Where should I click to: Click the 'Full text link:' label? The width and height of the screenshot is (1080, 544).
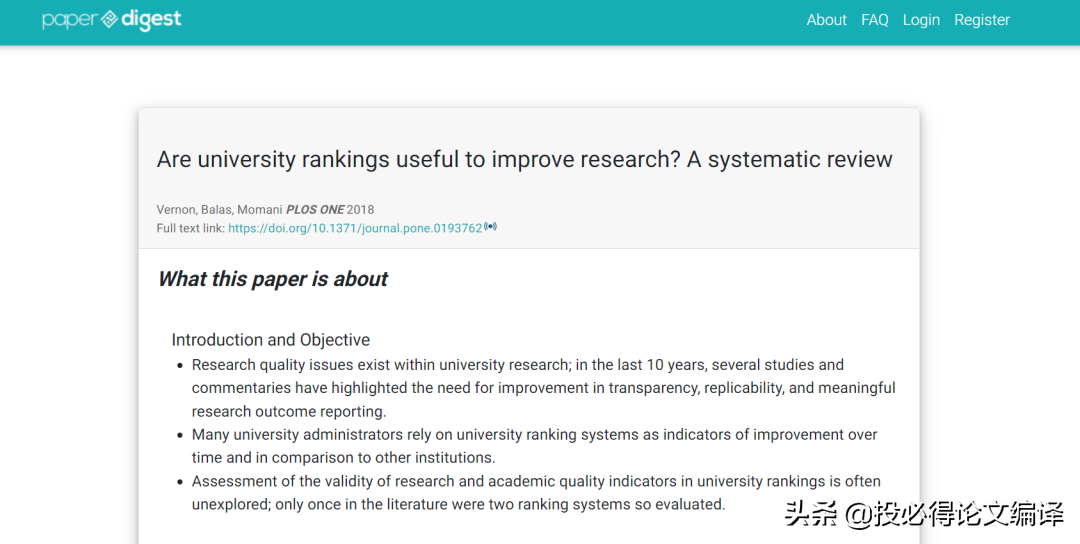(x=190, y=228)
